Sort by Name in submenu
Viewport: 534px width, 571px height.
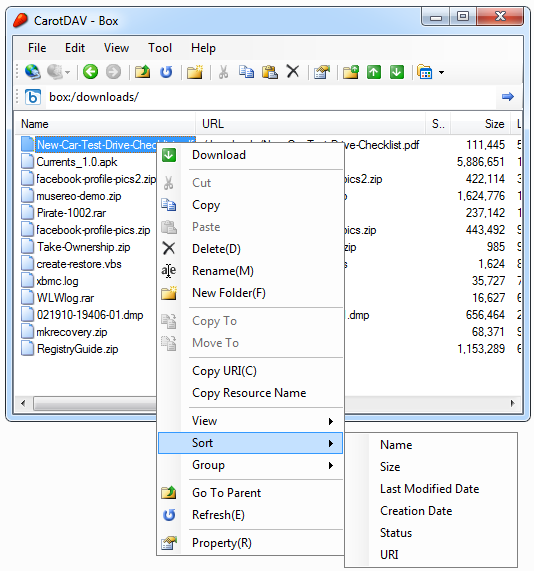tap(431, 445)
